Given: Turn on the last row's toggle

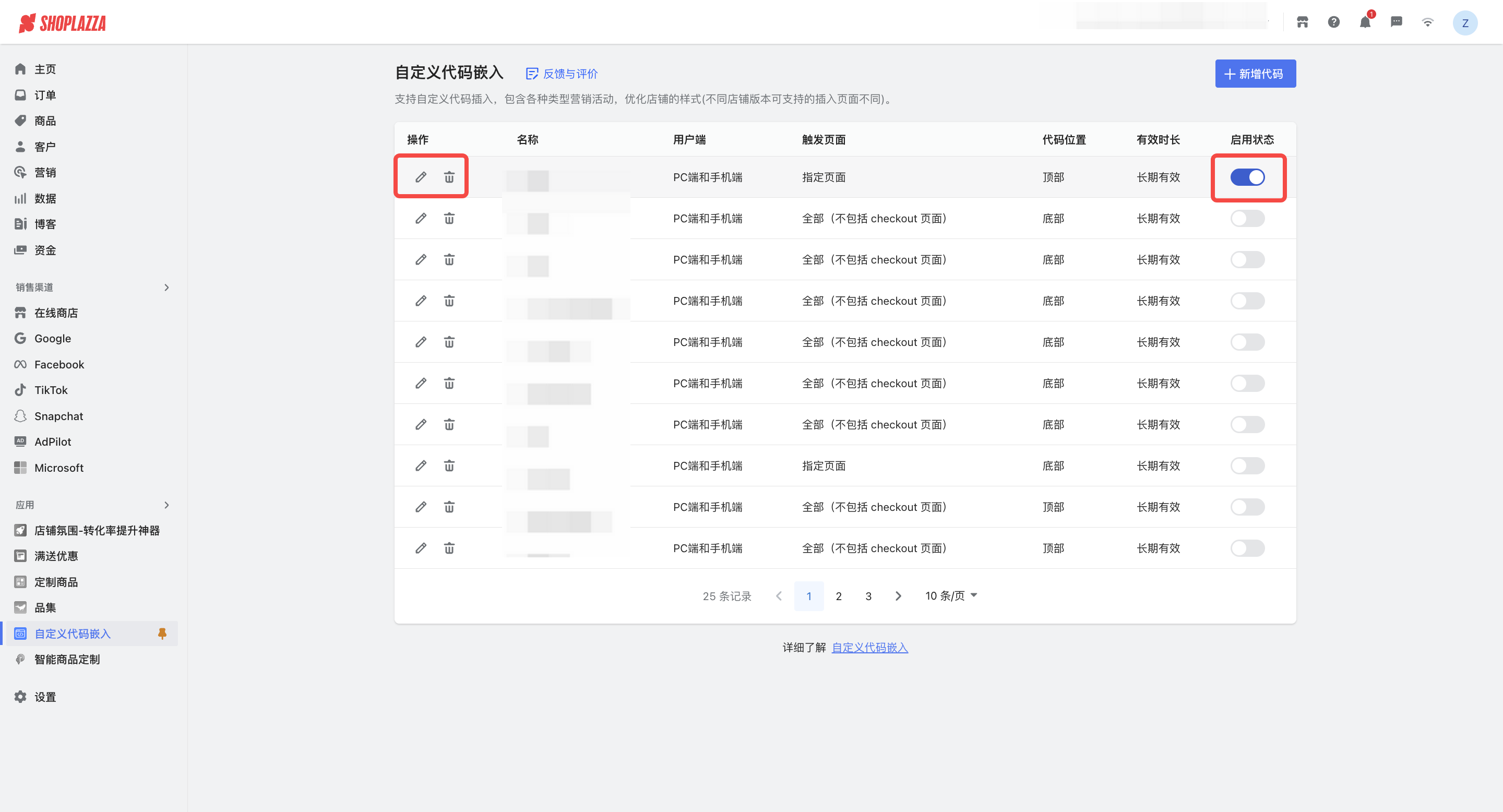Looking at the screenshot, I should (1247, 548).
